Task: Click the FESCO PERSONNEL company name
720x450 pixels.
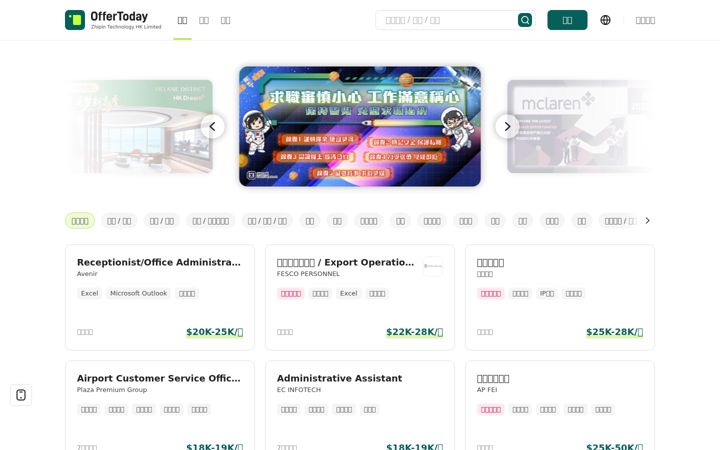Action: [x=308, y=274]
